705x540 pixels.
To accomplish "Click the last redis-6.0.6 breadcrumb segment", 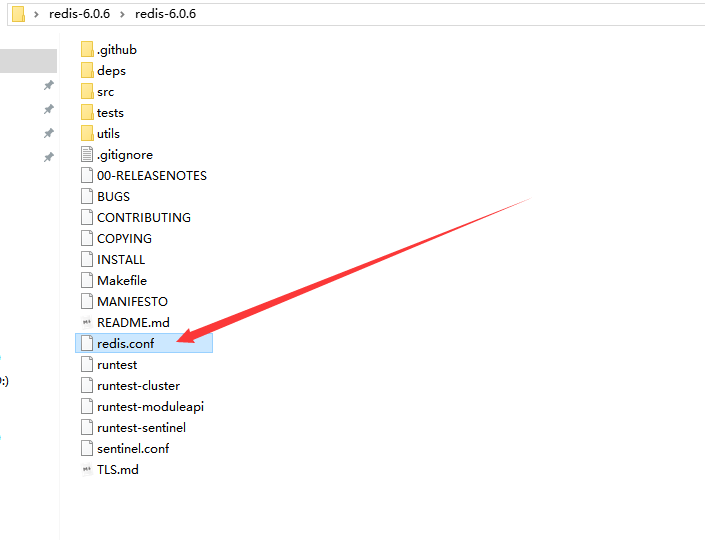I will (x=165, y=14).
